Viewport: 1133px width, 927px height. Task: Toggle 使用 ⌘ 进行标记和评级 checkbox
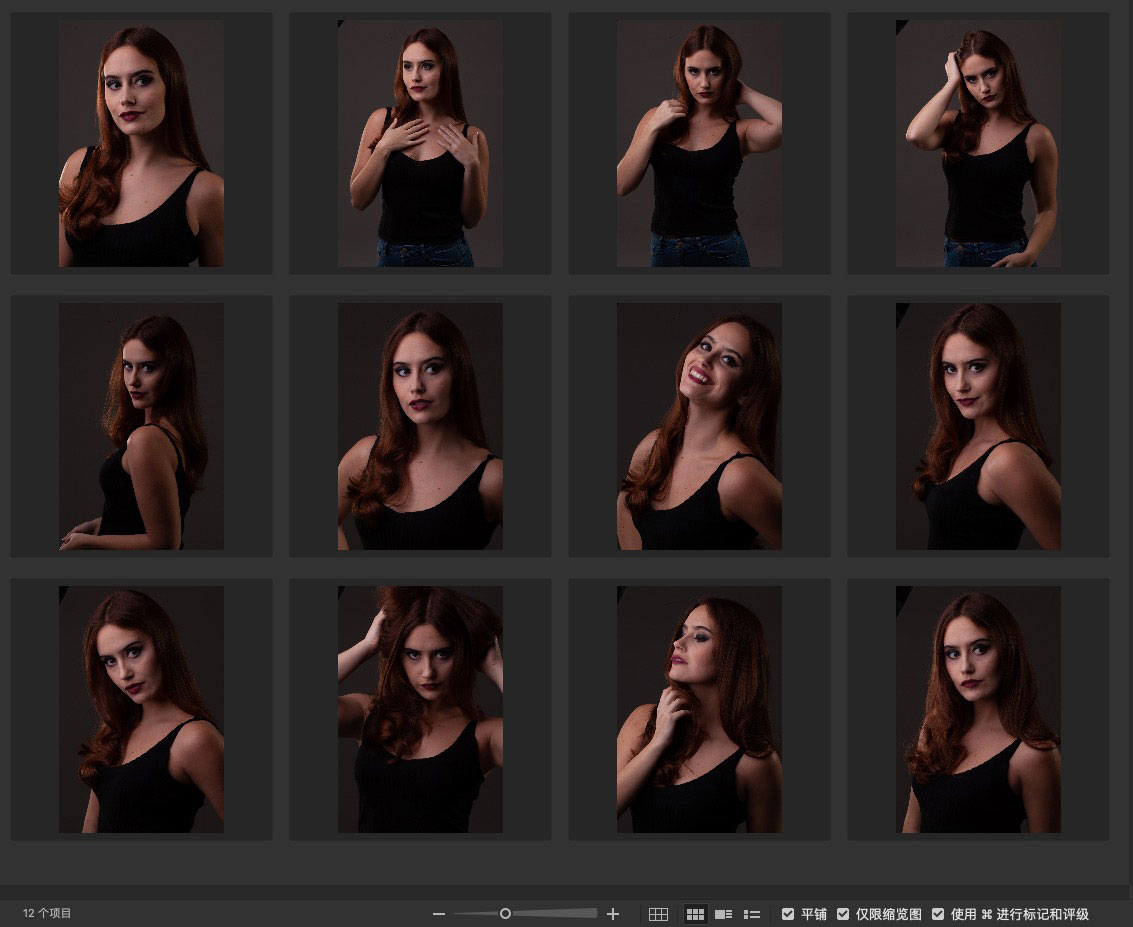[938, 914]
